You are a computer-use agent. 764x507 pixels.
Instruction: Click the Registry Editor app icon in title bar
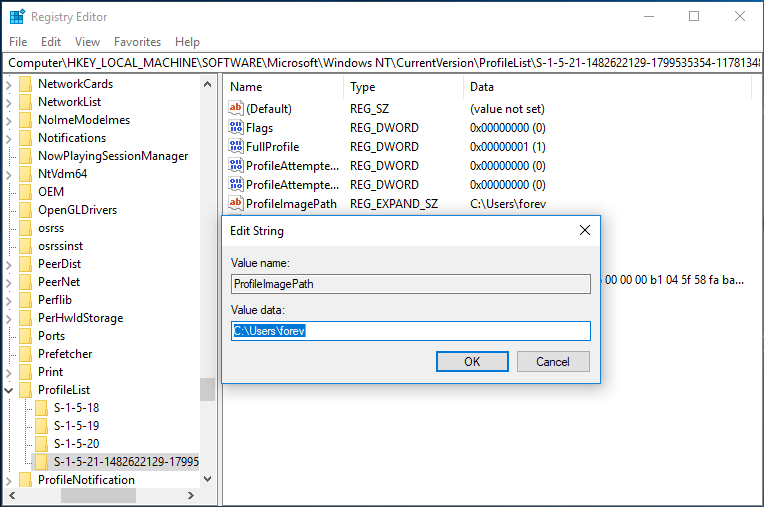[17, 17]
